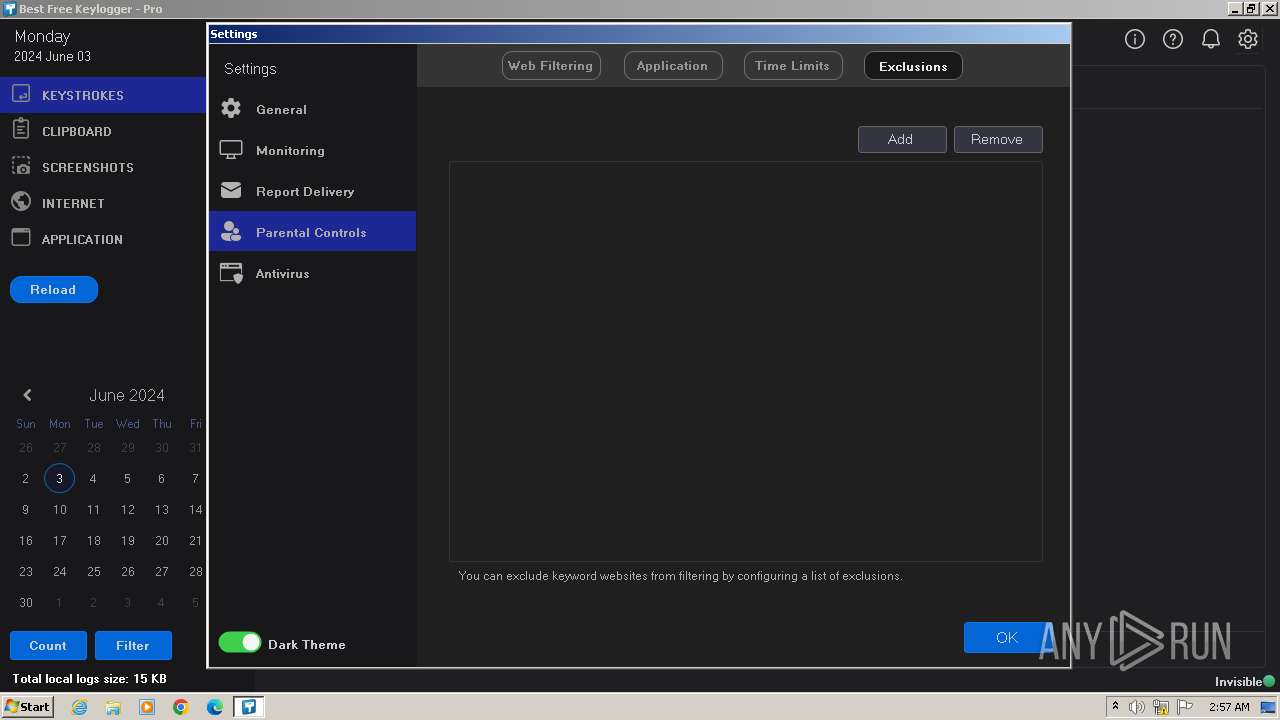Switch to the Web Filtering tab
Image resolution: width=1280 pixels, height=720 pixels.
tap(550, 66)
